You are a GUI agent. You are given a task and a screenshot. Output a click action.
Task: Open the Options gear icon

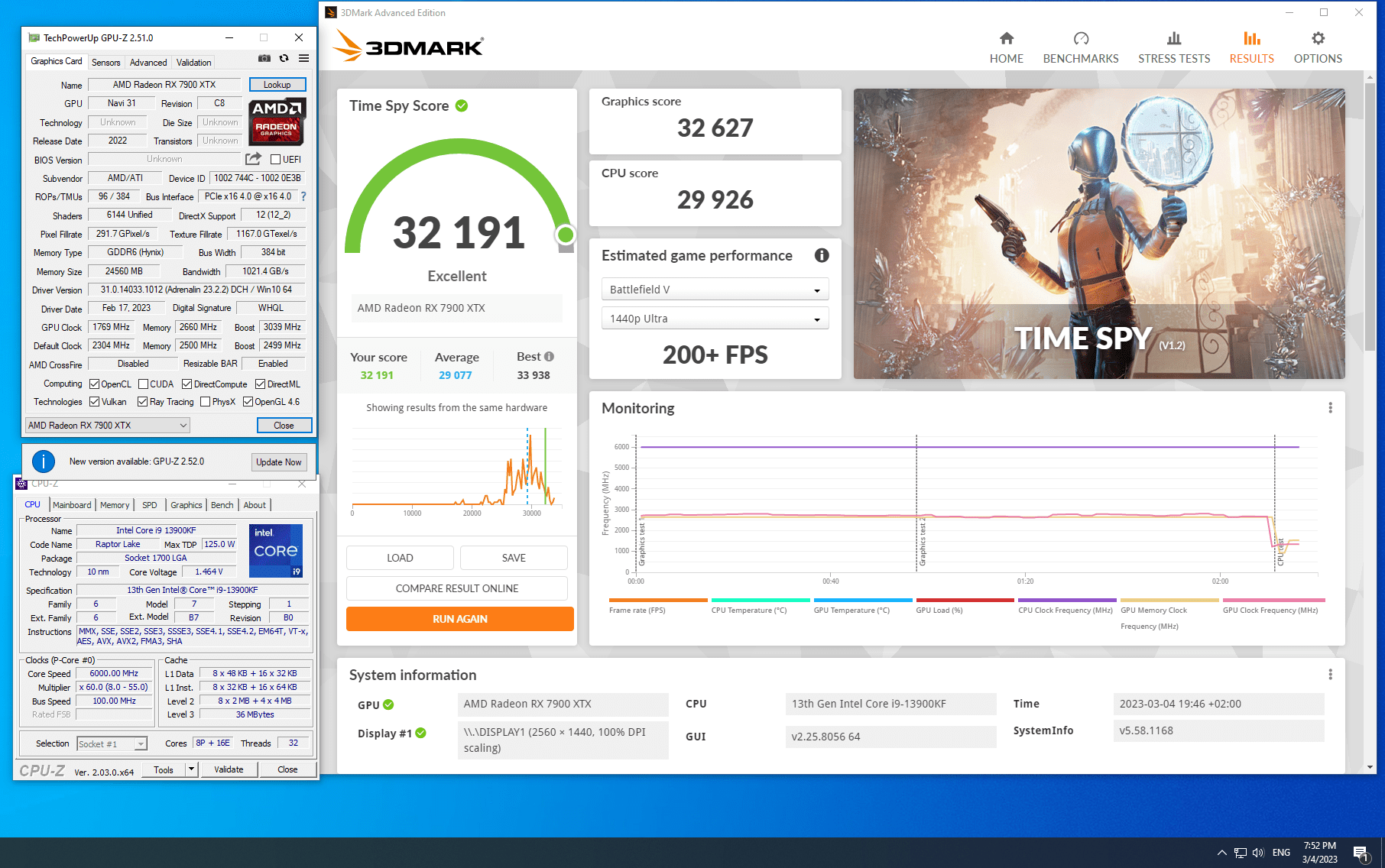(1318, 38)
